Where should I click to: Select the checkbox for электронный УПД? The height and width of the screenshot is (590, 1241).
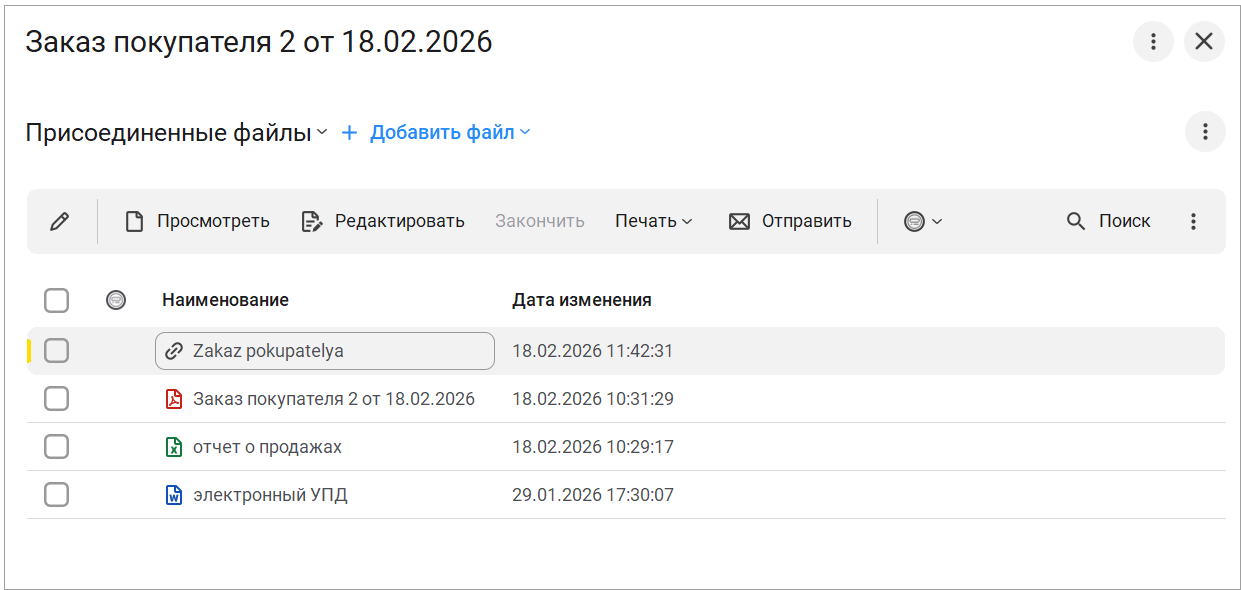click(57, 495)
